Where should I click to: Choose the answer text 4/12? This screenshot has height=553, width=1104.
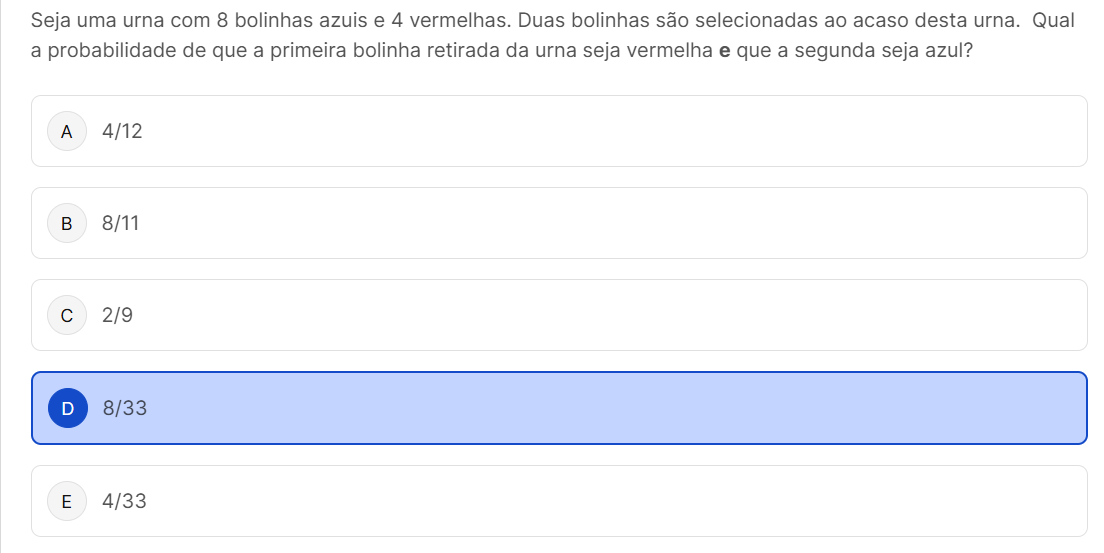122,131
